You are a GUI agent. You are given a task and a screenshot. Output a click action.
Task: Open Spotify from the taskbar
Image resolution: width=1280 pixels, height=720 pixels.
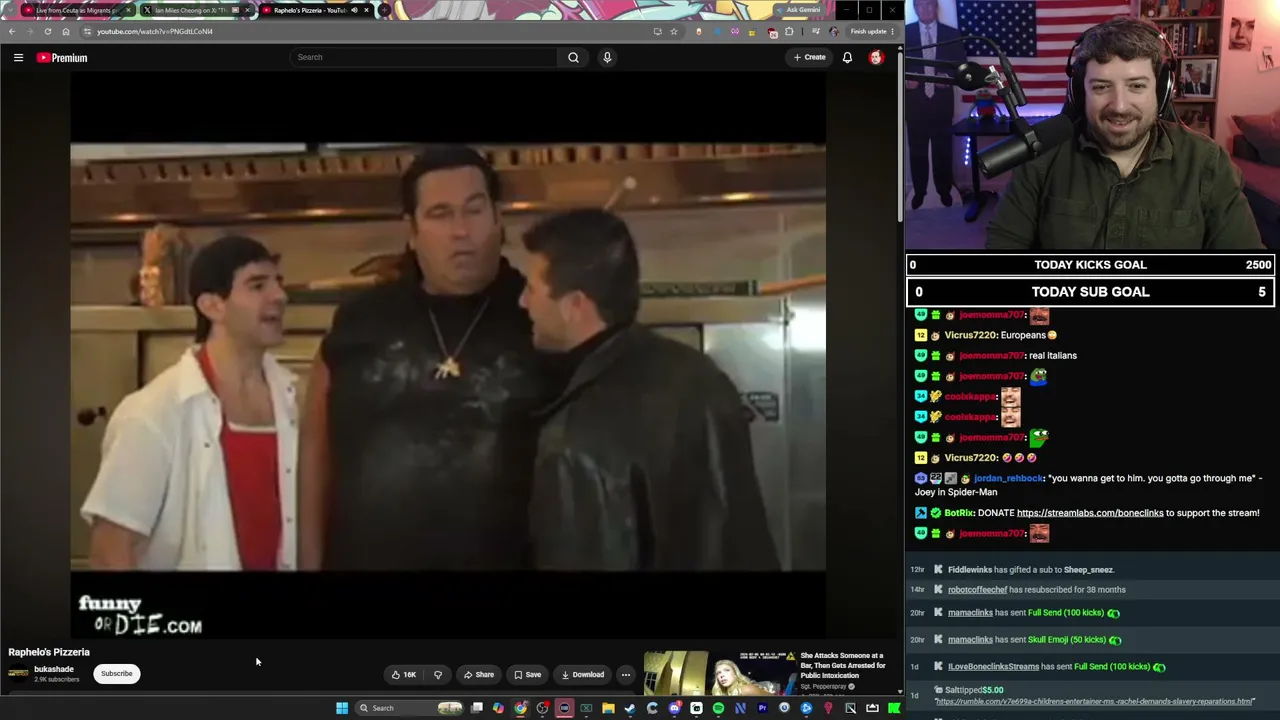click(x=718, y=708)
